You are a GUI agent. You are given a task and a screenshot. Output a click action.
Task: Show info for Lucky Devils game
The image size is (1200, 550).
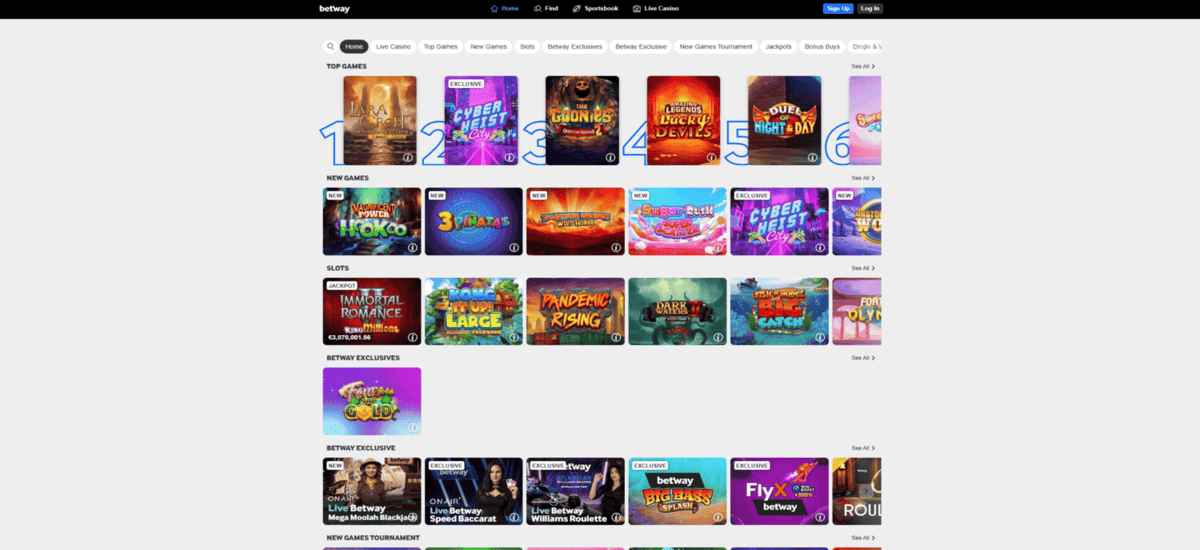[x=711, y=157]
